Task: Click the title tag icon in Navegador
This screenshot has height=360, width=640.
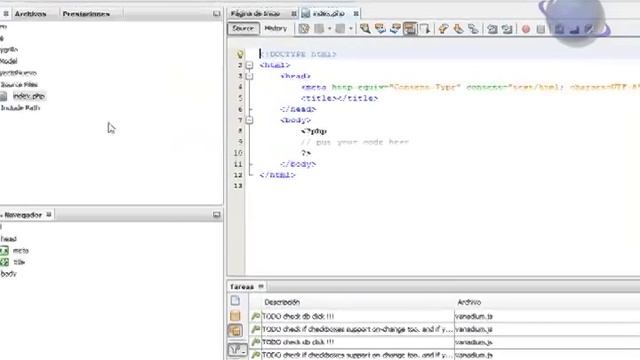Action: [x=4, y=262]
